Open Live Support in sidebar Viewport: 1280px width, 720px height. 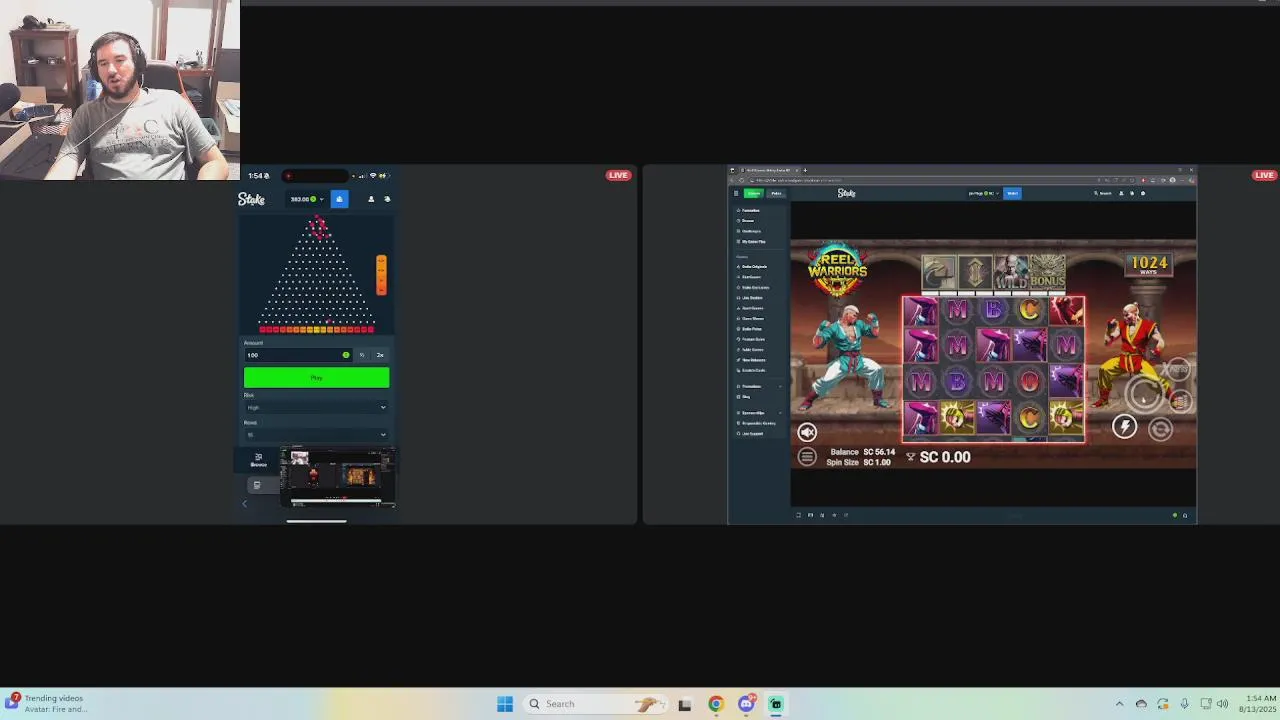pyautogui.click(x=751, y=434)
